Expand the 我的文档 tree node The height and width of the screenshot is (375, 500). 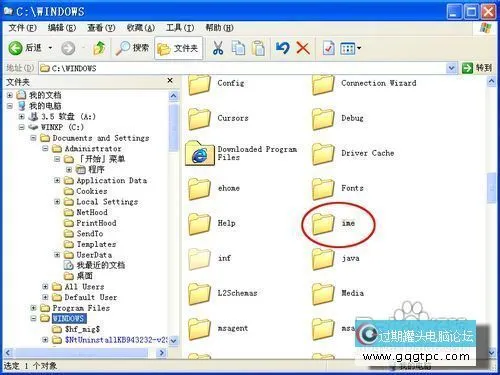10,95
